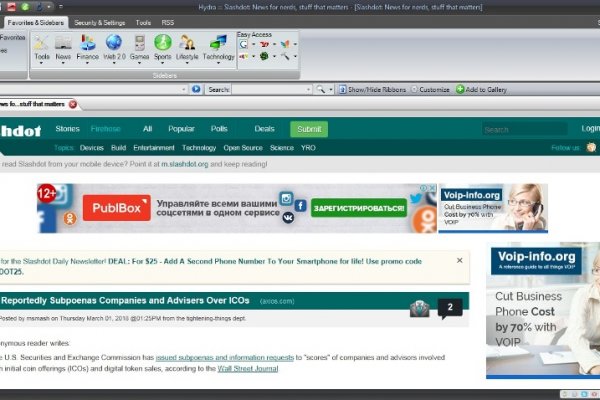Open 'issued subpoenas and information requests' link
Screen dimensions: 600x400
click(225, 358)
